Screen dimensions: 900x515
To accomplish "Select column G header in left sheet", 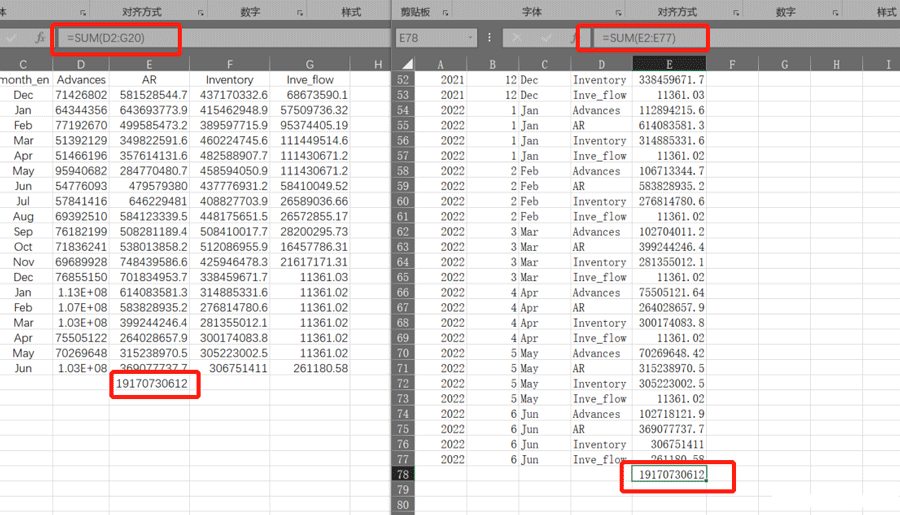I will 310,63.
